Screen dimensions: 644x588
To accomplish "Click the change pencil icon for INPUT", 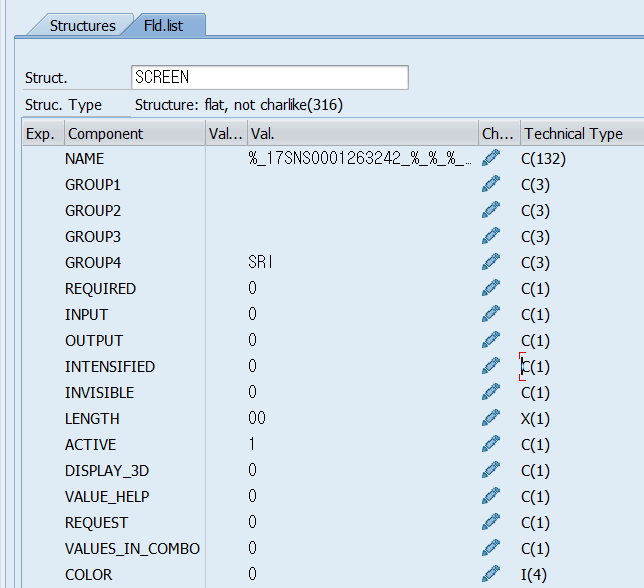I will point(491,314).
